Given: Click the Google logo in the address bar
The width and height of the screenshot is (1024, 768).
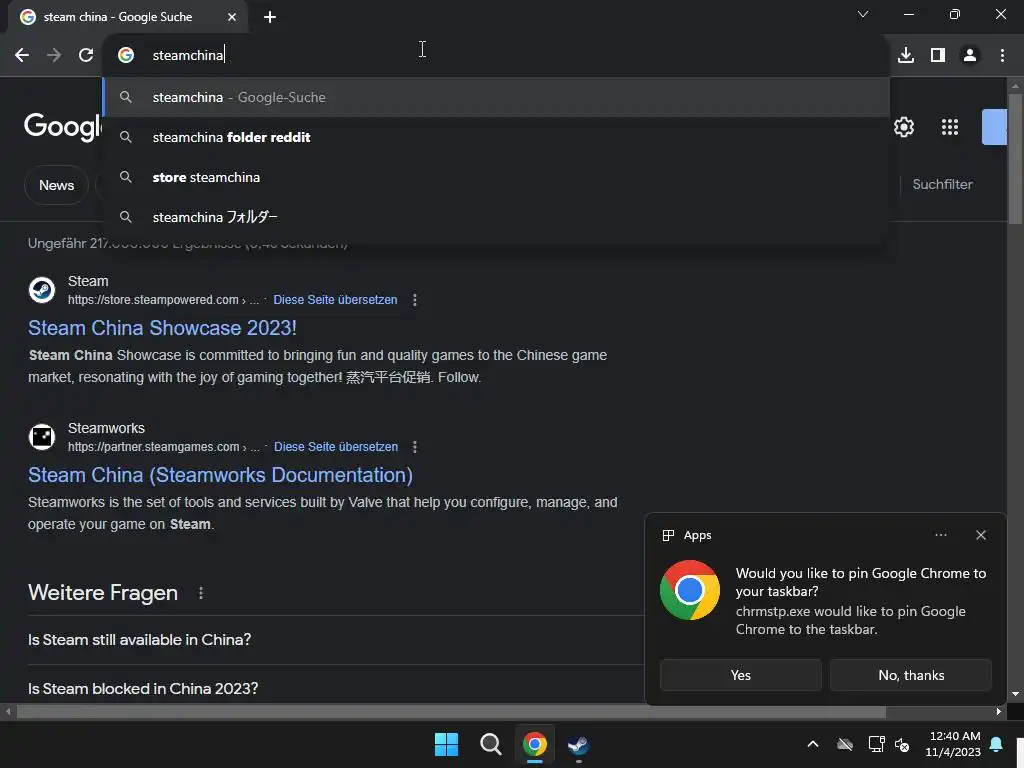Looking at the screenshot, I should click(126, 56).
